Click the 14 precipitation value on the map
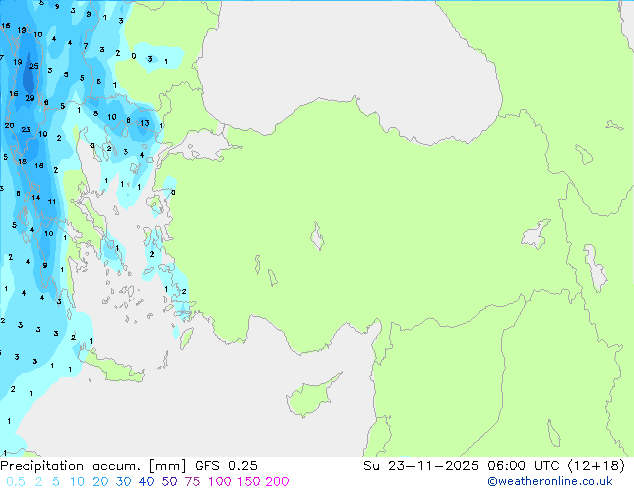634x490 pixels. 36,198
